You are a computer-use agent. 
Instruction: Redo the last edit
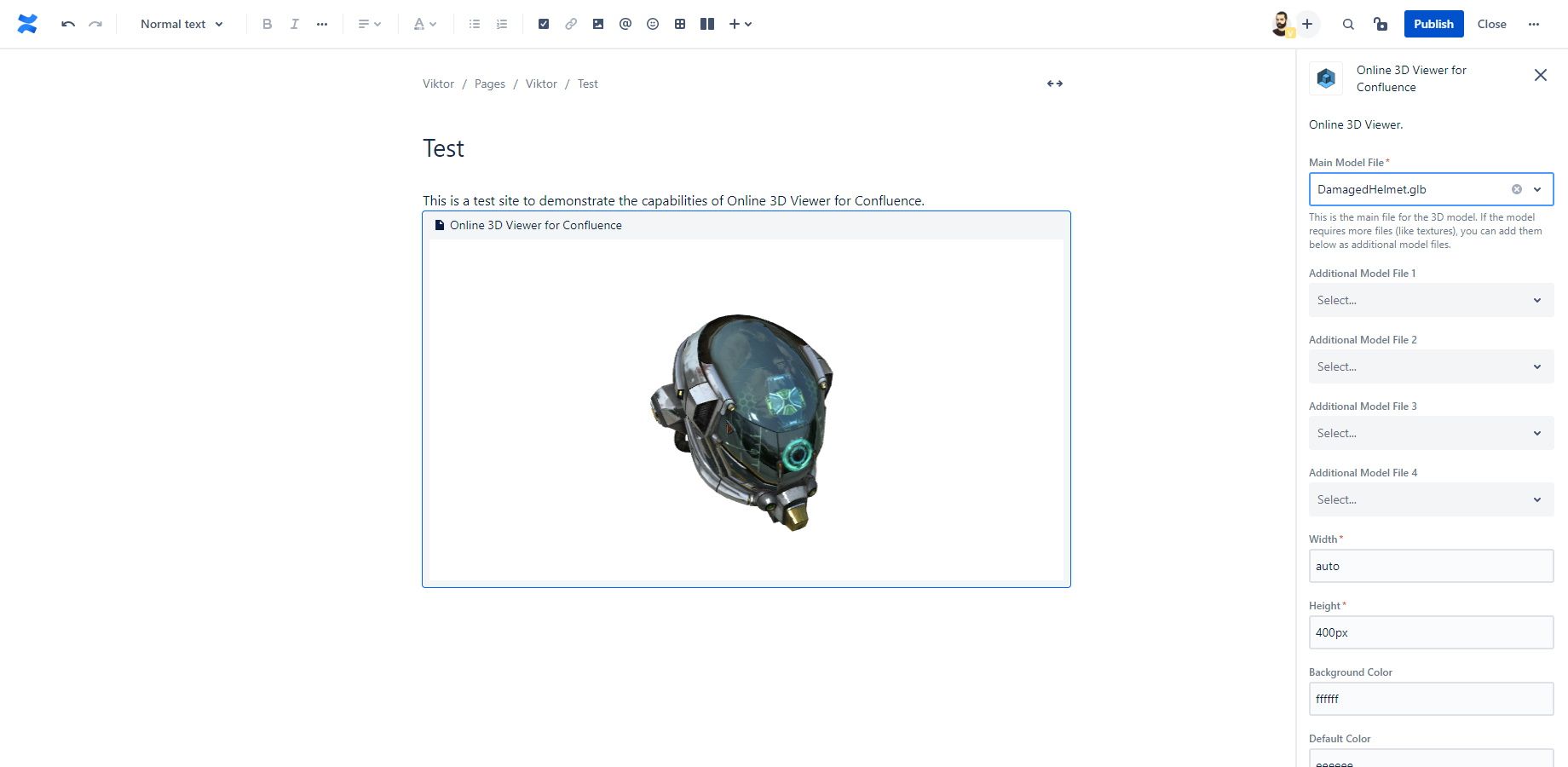click(x=95, y=24)
